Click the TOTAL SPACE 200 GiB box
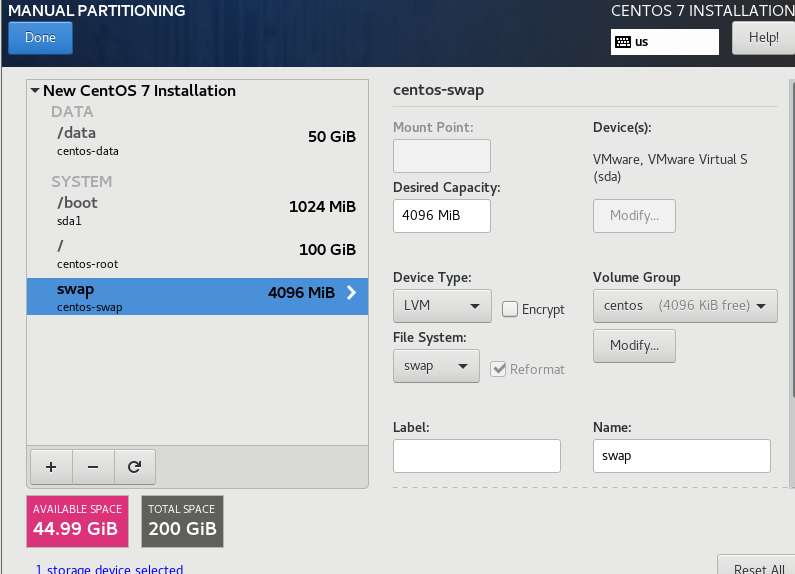Image resolution: width=795 pixels, height=574 pixels. (183, 521)
